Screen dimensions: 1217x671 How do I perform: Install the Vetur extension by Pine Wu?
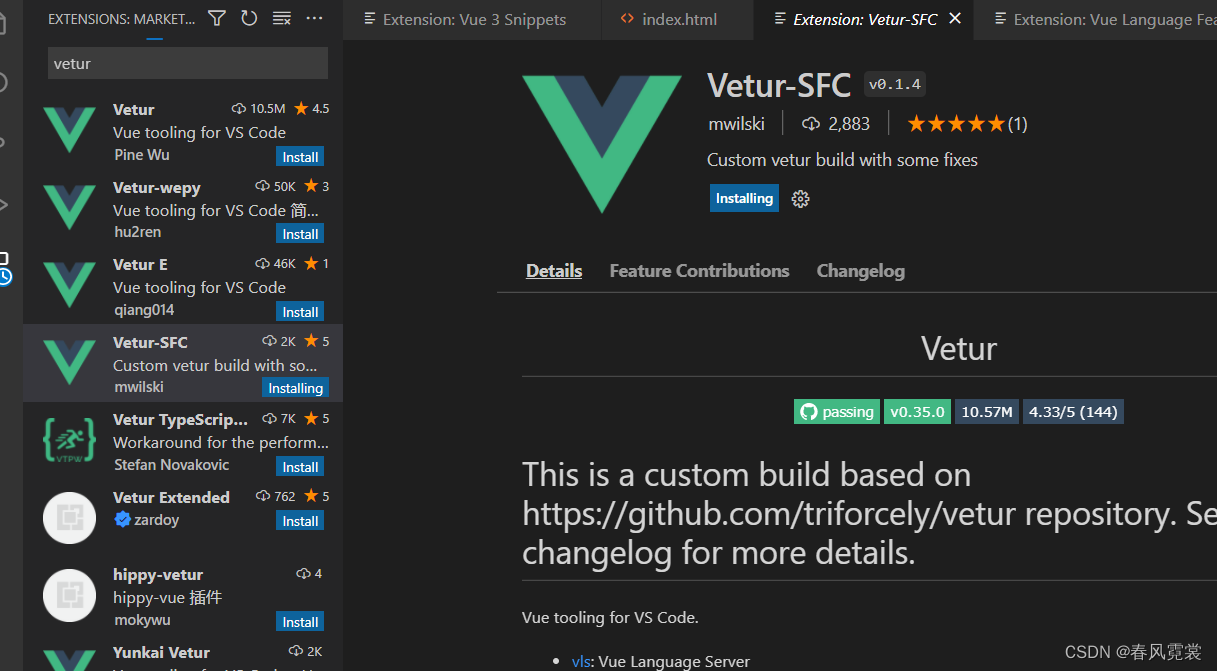300,157
